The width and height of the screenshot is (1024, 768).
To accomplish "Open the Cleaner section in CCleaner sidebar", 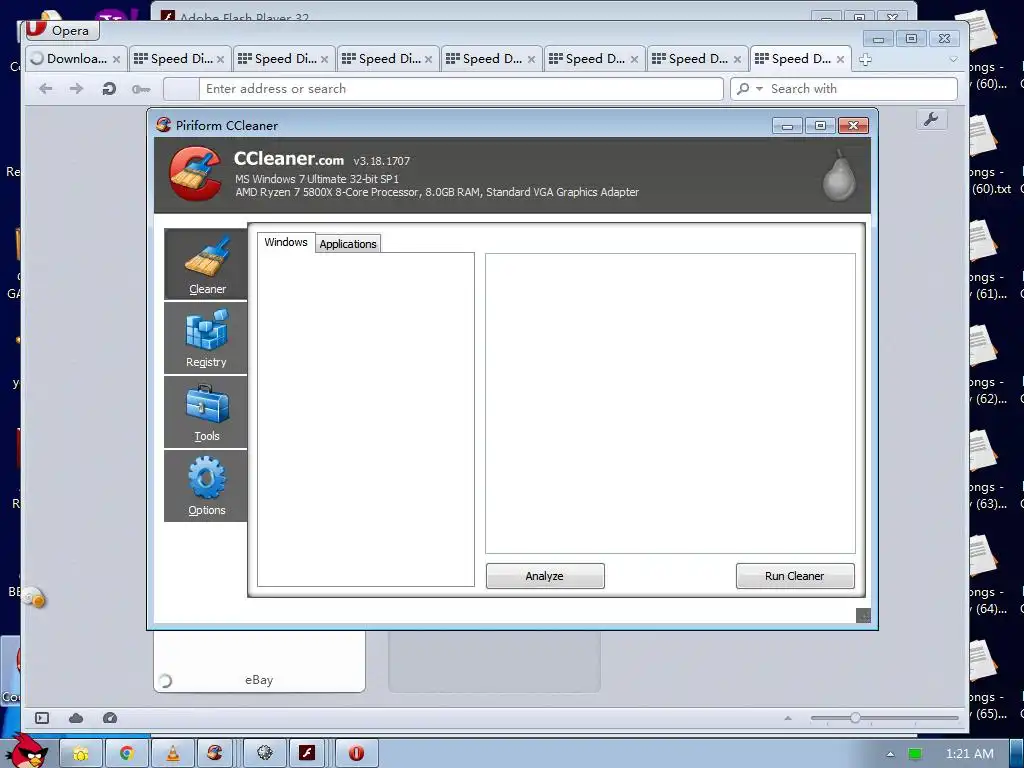I will 206,264.
